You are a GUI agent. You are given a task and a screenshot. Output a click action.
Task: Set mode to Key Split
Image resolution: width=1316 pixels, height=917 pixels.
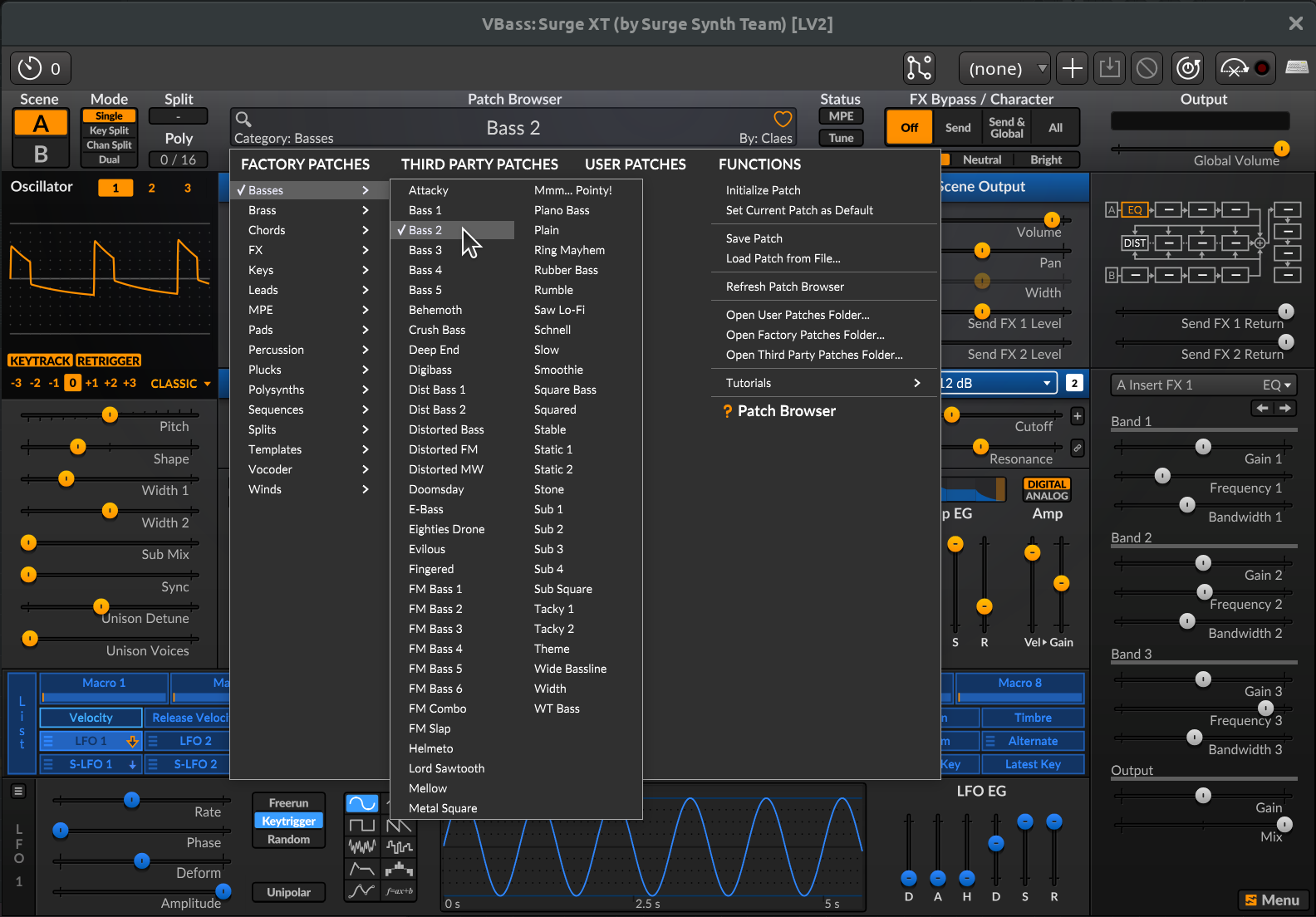(x=109, y=130)
